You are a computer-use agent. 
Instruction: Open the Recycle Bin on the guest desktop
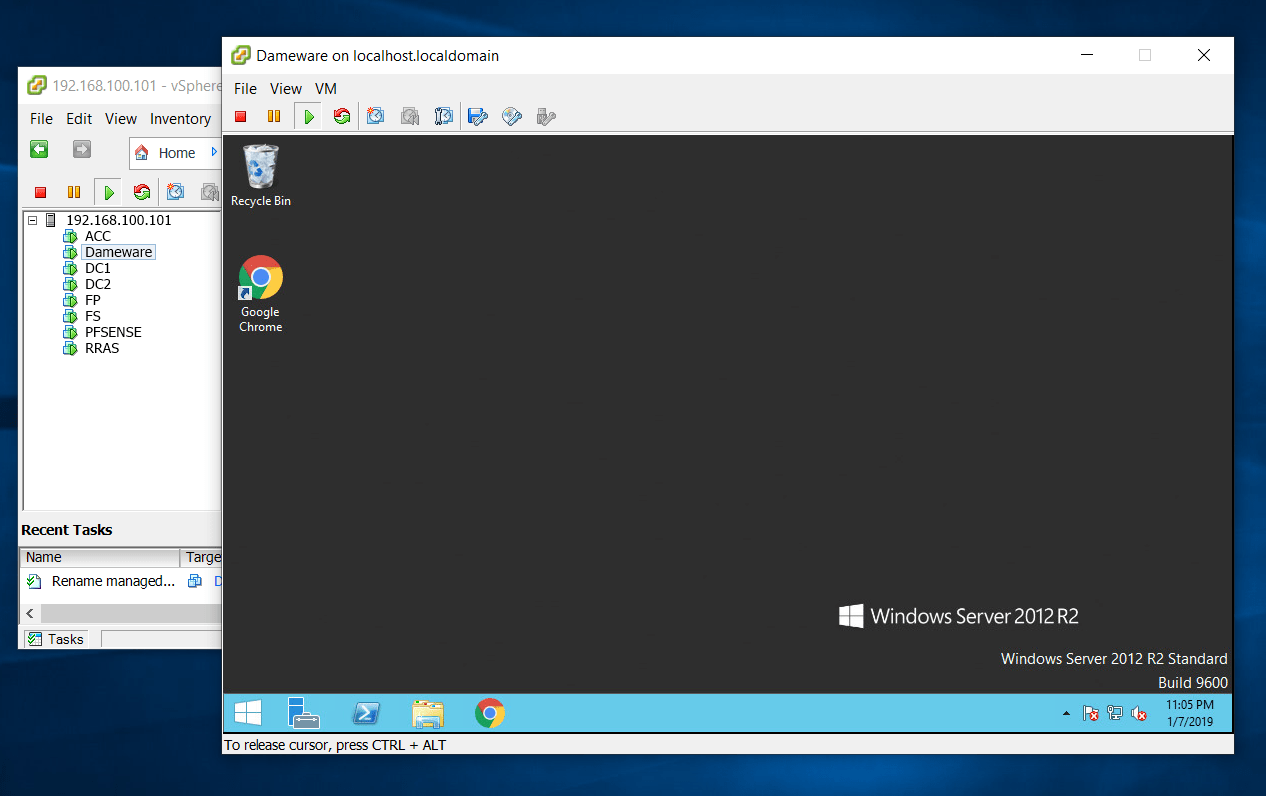tap(261, 175)
